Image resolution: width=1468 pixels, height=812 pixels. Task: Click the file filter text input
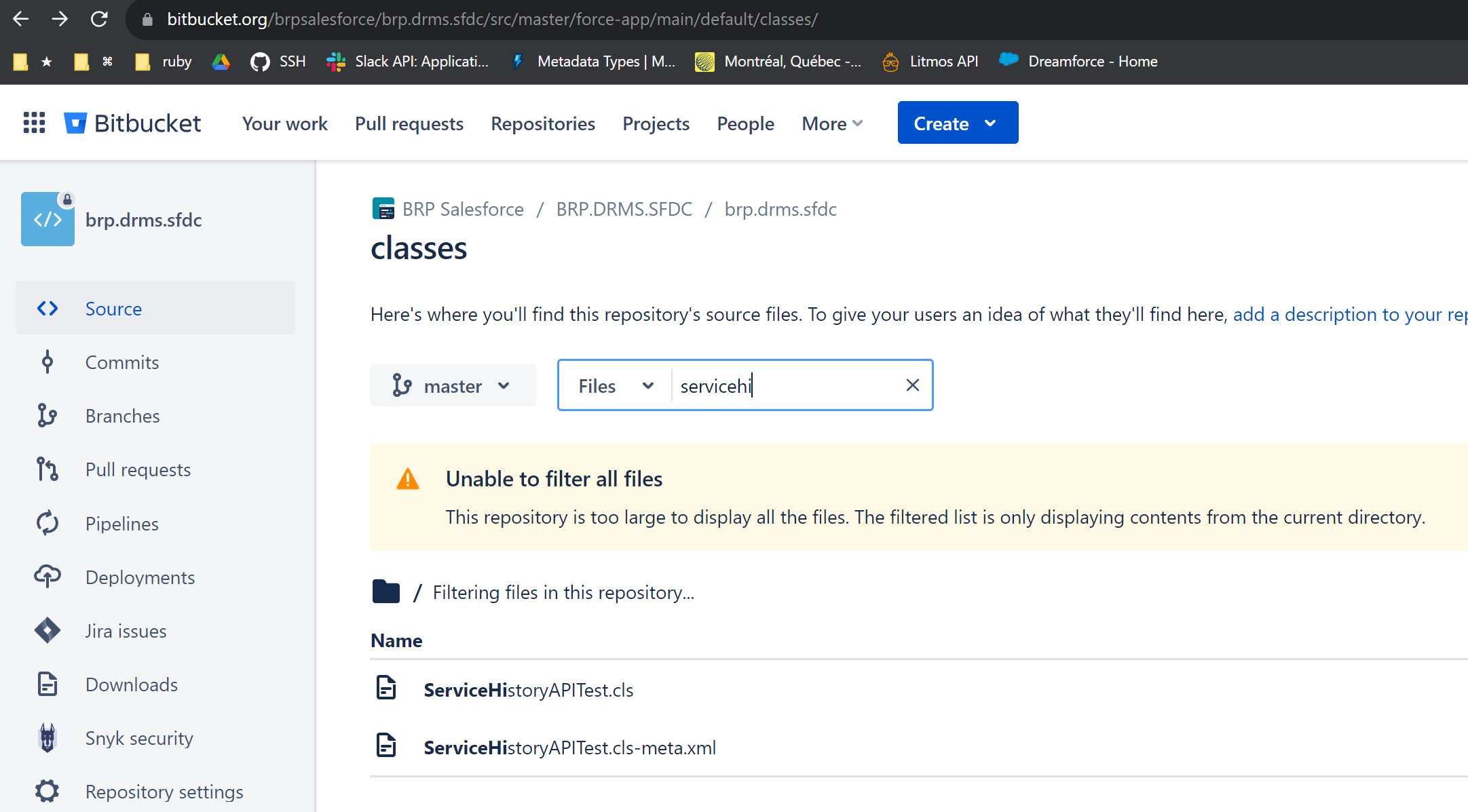787,385
